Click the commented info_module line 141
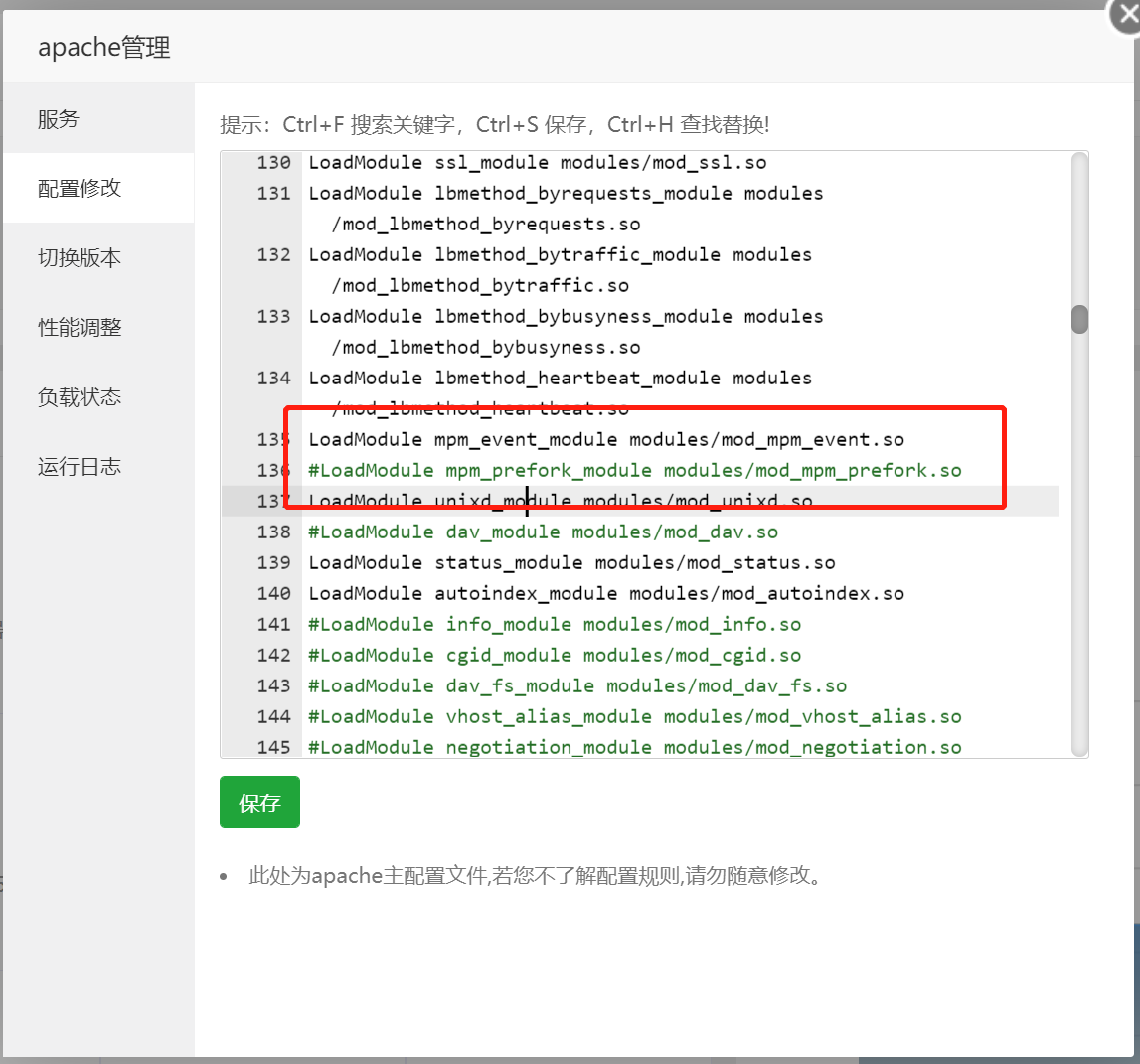Viewport: 1140px width, 1064px height. tap(555, 624)
